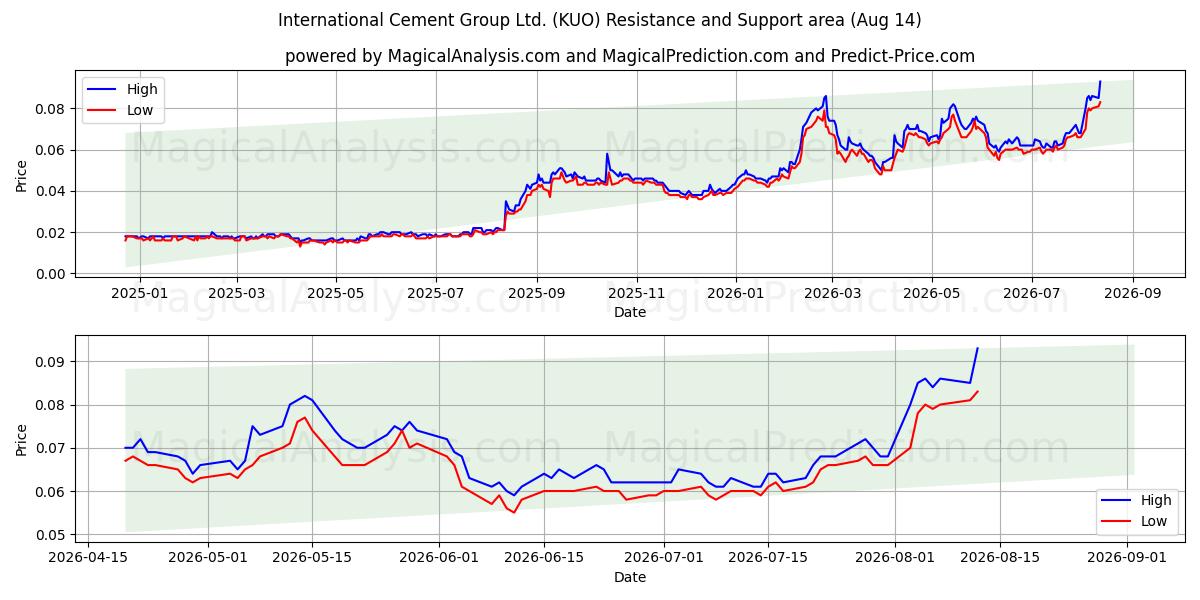Click the 2026-03 tick label on top chart
This screenshot has width=1200, height=600.
[832, 293]
